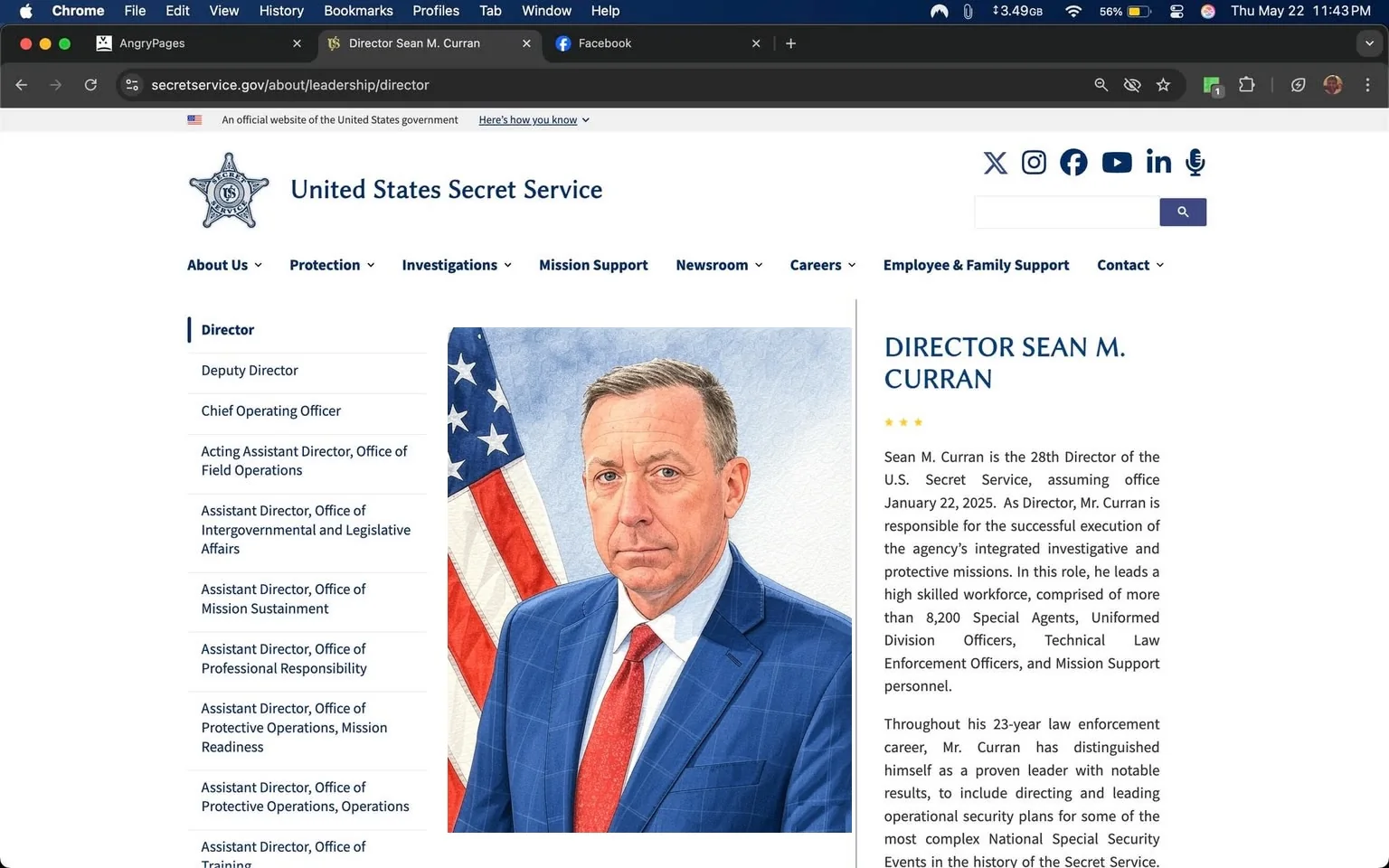Open the Bookmarks menu in menu bar
The image size is (1389, 868).
coord(358,11)
